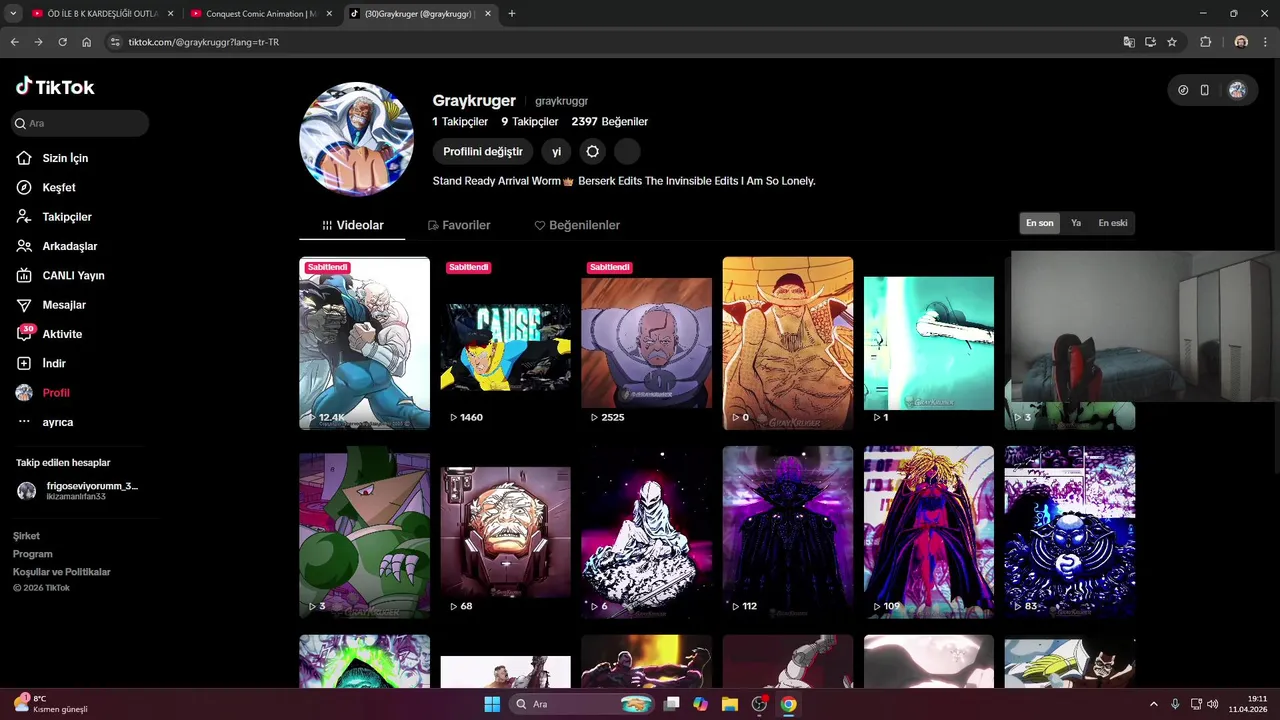Image resolution: width=1280 pixels, height=720 pixels.
Task: Open the video with 1 view
Action: point(929,343)
